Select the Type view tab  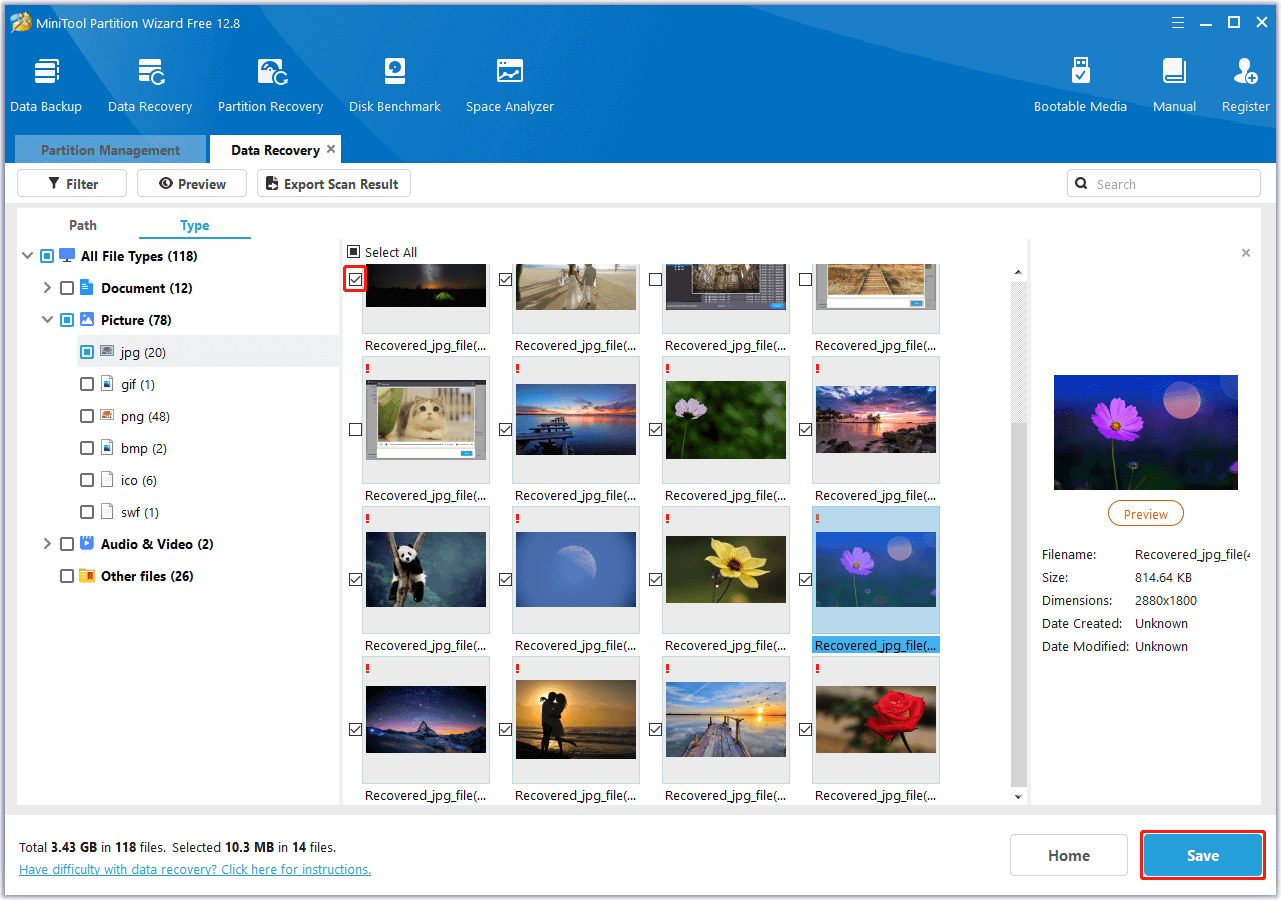click(x=195, y=225)
